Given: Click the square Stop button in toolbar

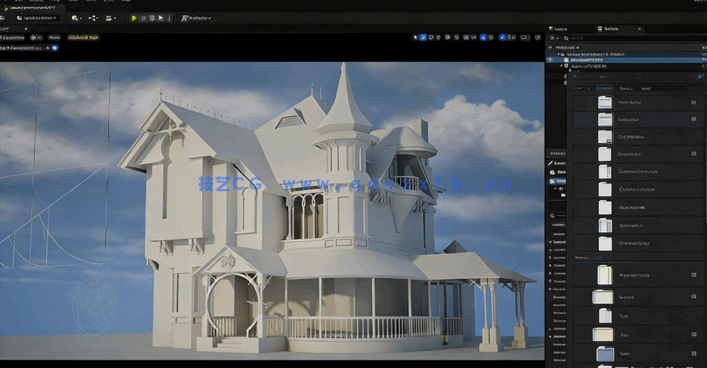Looking at the screenshot, I should pyautogui.click(x=152, y=18).
